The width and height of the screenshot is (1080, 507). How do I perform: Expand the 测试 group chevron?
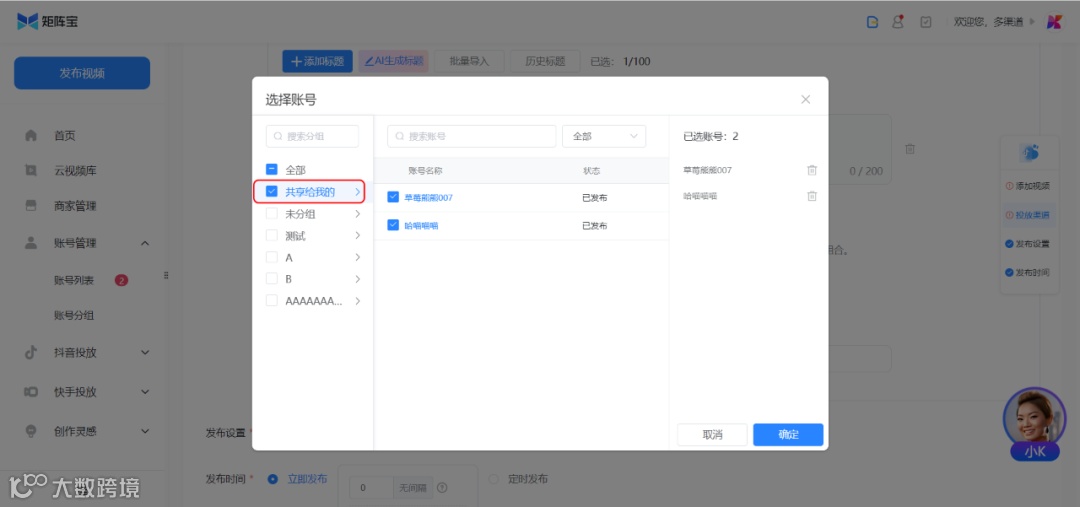(x=357, y=236)
